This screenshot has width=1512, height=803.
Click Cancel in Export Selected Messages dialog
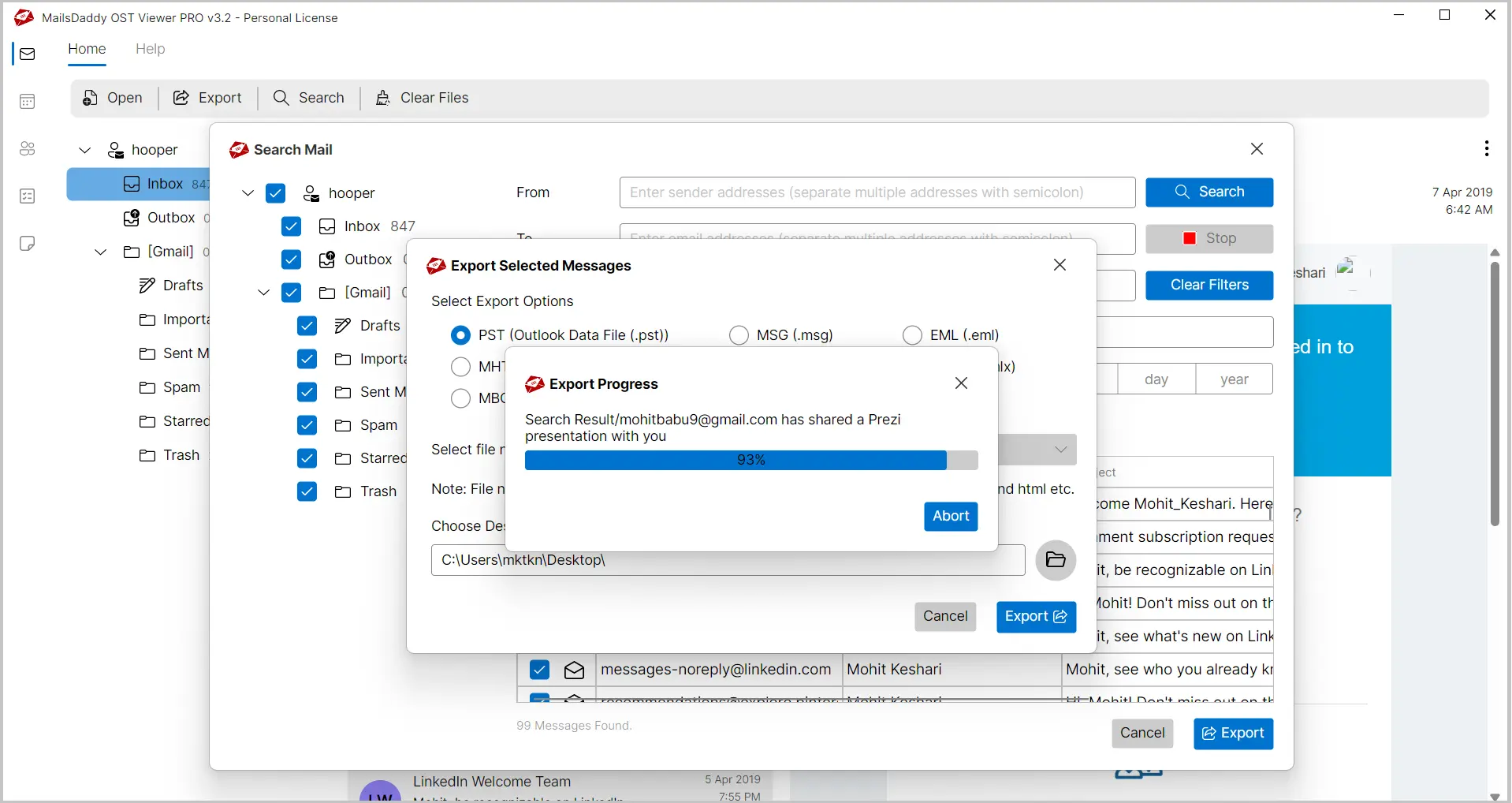point(945,617)
